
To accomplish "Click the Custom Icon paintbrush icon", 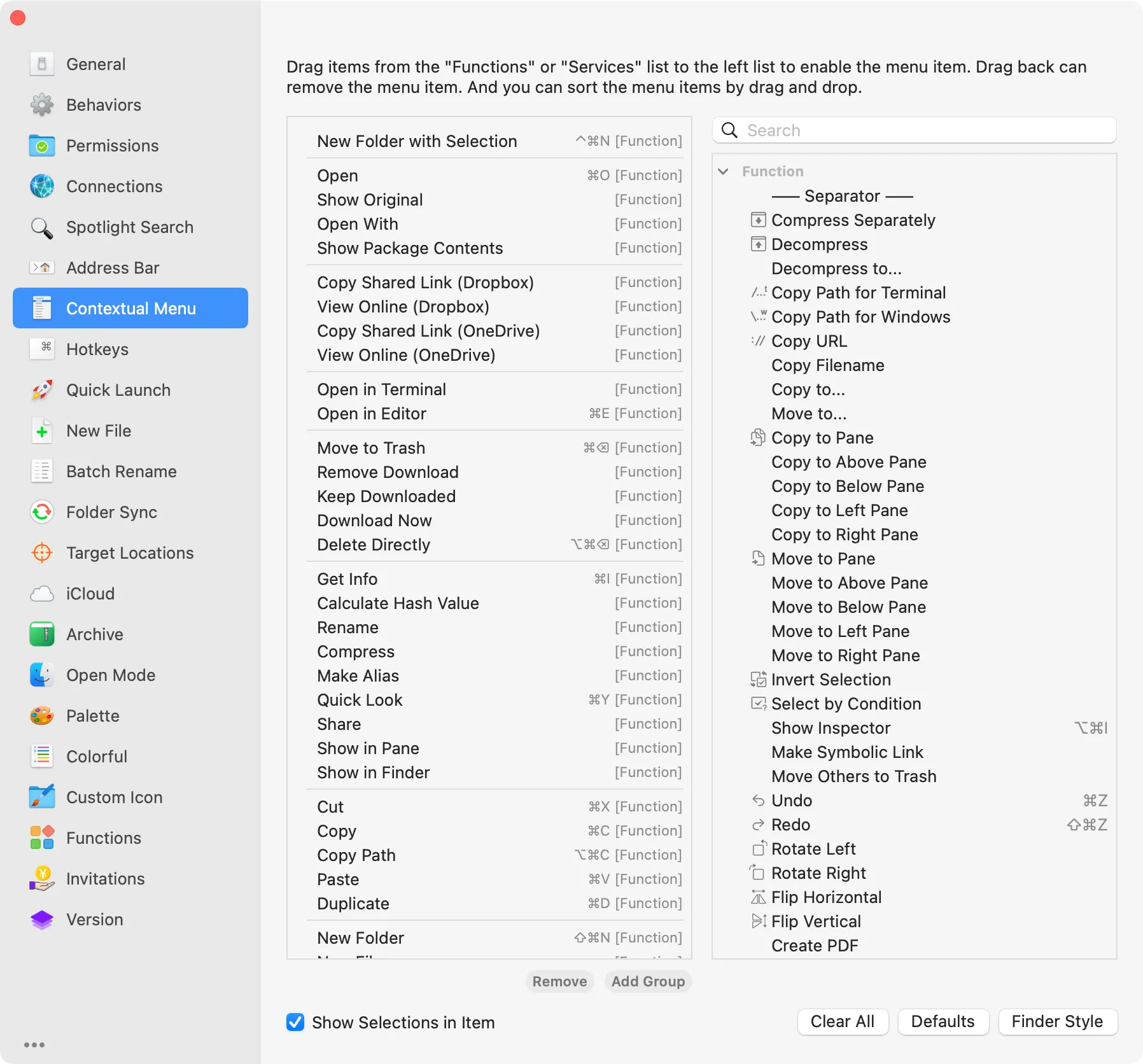I will [41, 797].
